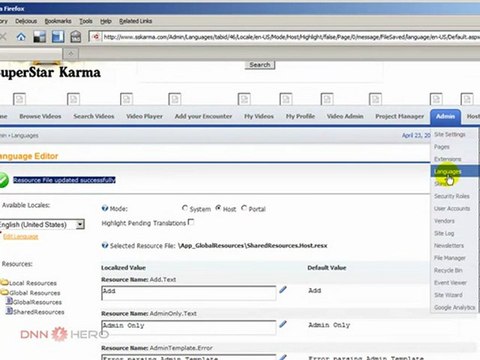Click help icon beside Selected Resource File

tap(105, 245)
